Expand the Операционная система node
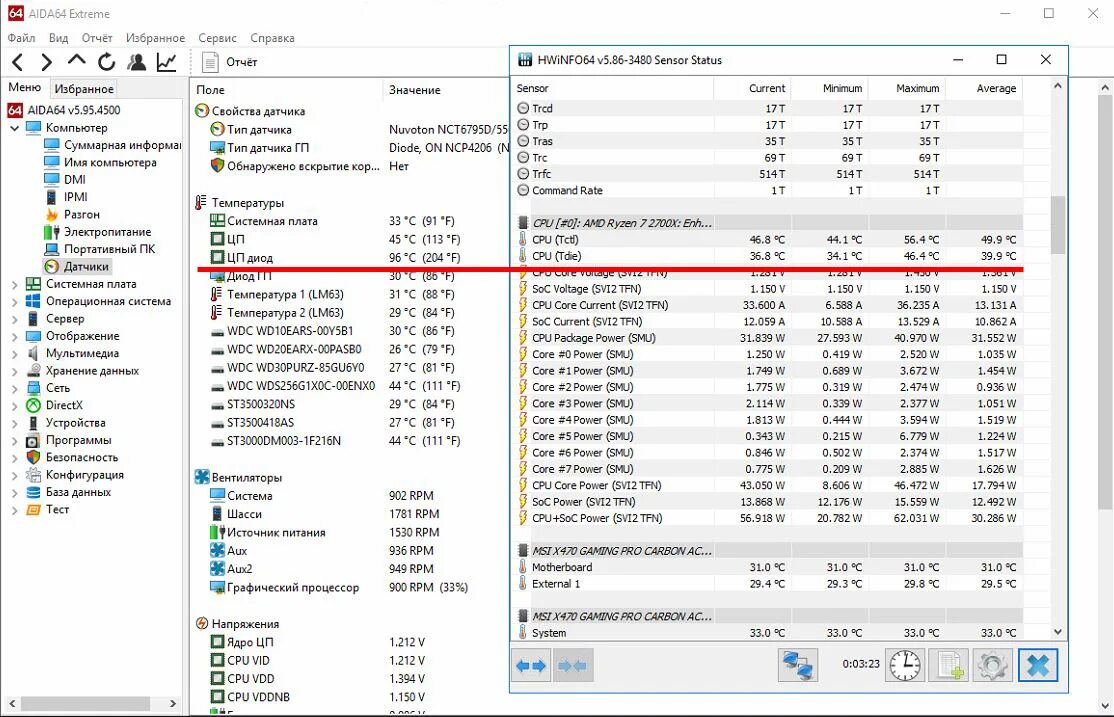 click(15, 301)
